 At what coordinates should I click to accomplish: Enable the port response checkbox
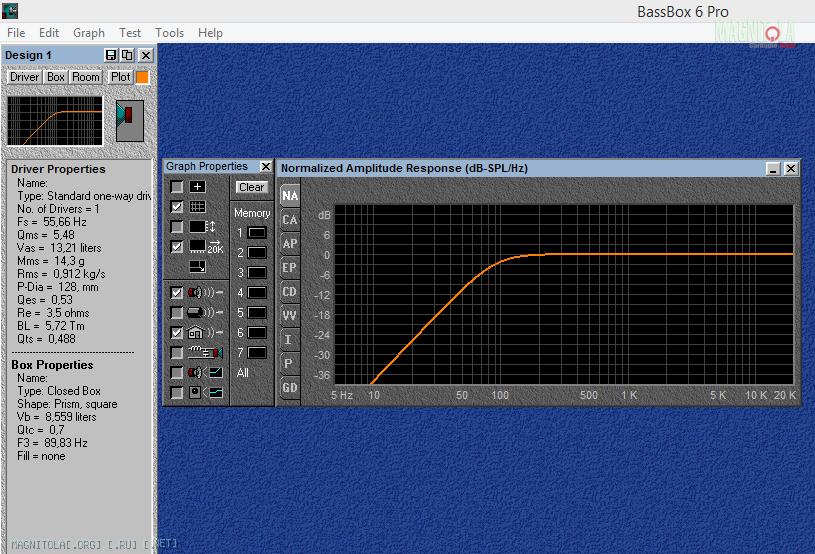pyautogui.click(x=177, y=312)
